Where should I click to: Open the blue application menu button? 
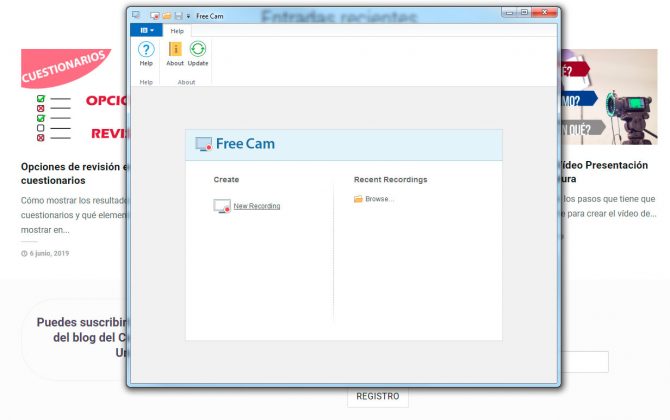coord(146,30)
